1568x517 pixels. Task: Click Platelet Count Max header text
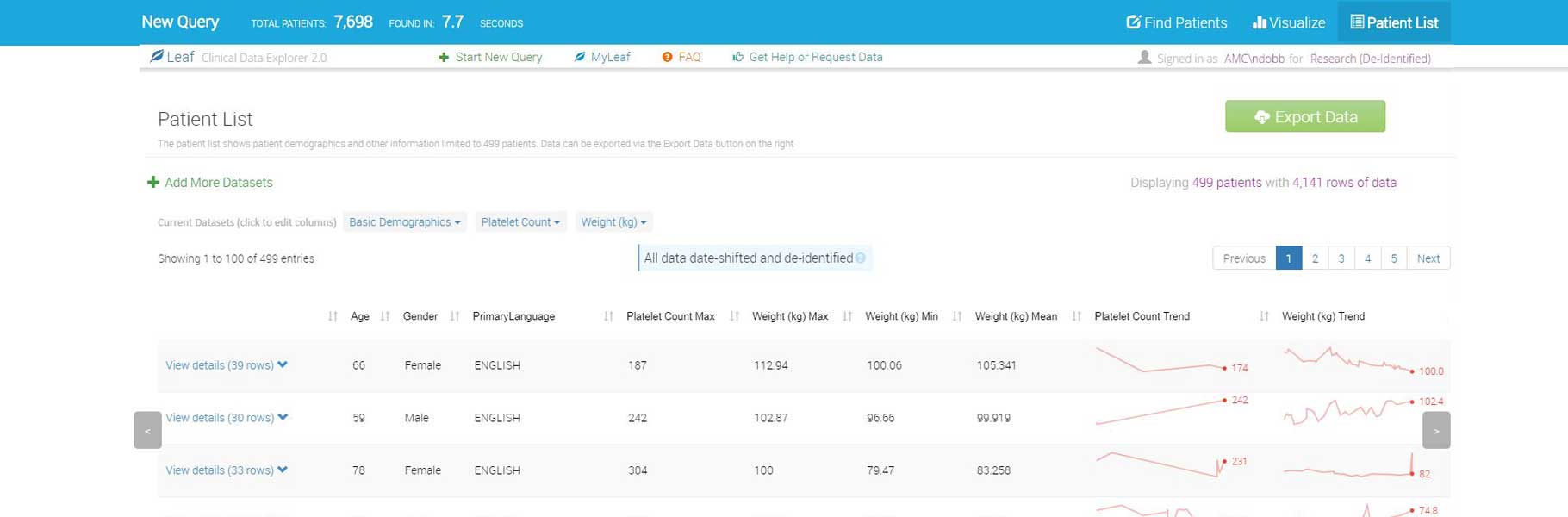tap(670, 317)
